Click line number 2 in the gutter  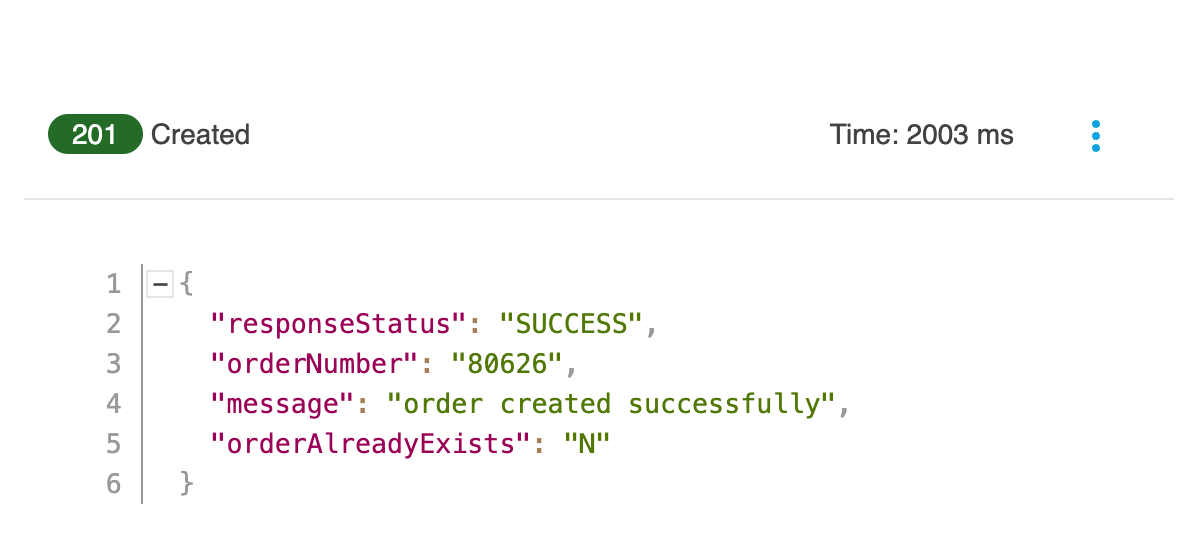114,324
